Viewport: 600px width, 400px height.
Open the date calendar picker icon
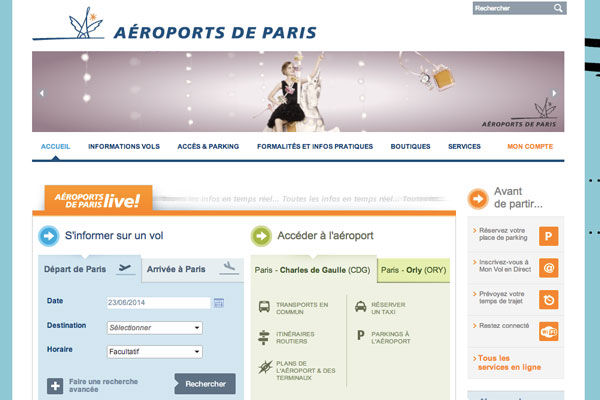point(219,303)
